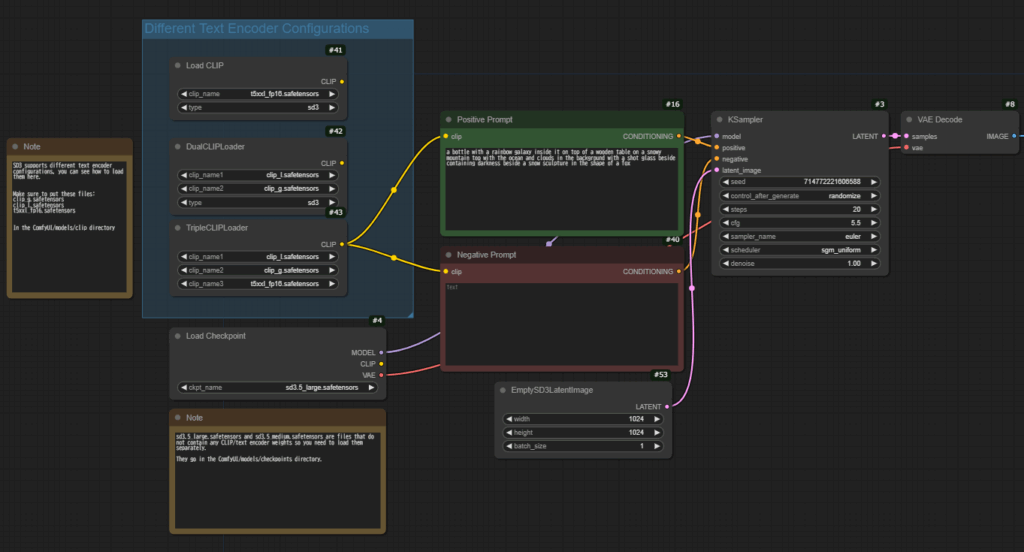This screenshot has height=552, width=1024.
Task: Click the LATENT output port on EmptySD3LatentImage
Action: click(x=667, y=406)
